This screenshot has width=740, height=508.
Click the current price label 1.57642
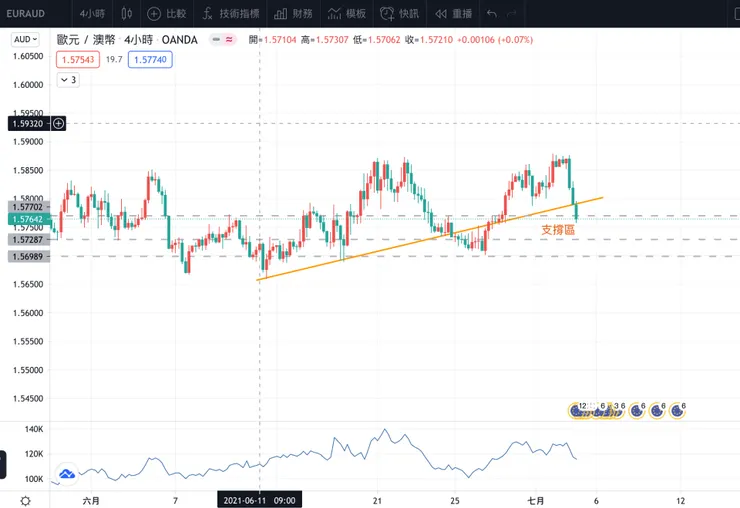(x=28, y=219)
